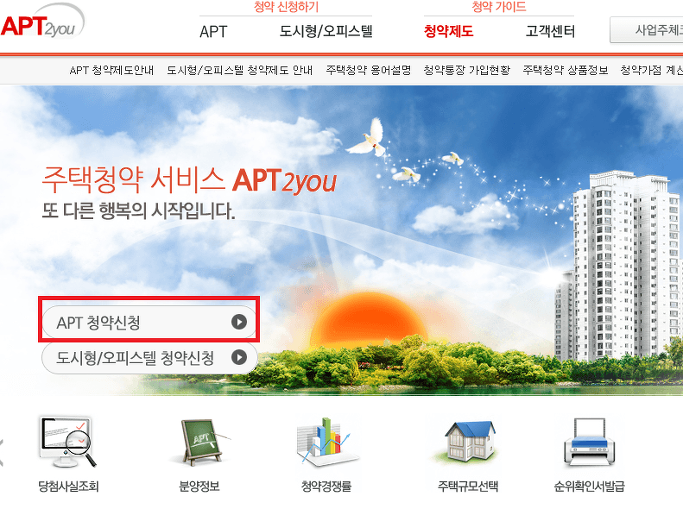
Task: Click the APT 청약신청 button
Action: pos(149,322)
